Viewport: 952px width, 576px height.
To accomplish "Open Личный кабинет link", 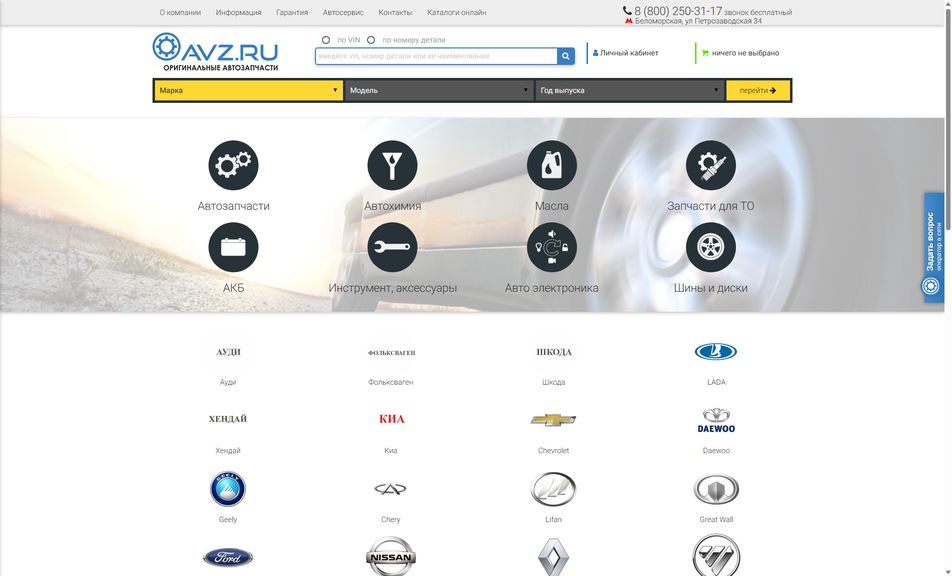I will [x=625, y=53].
